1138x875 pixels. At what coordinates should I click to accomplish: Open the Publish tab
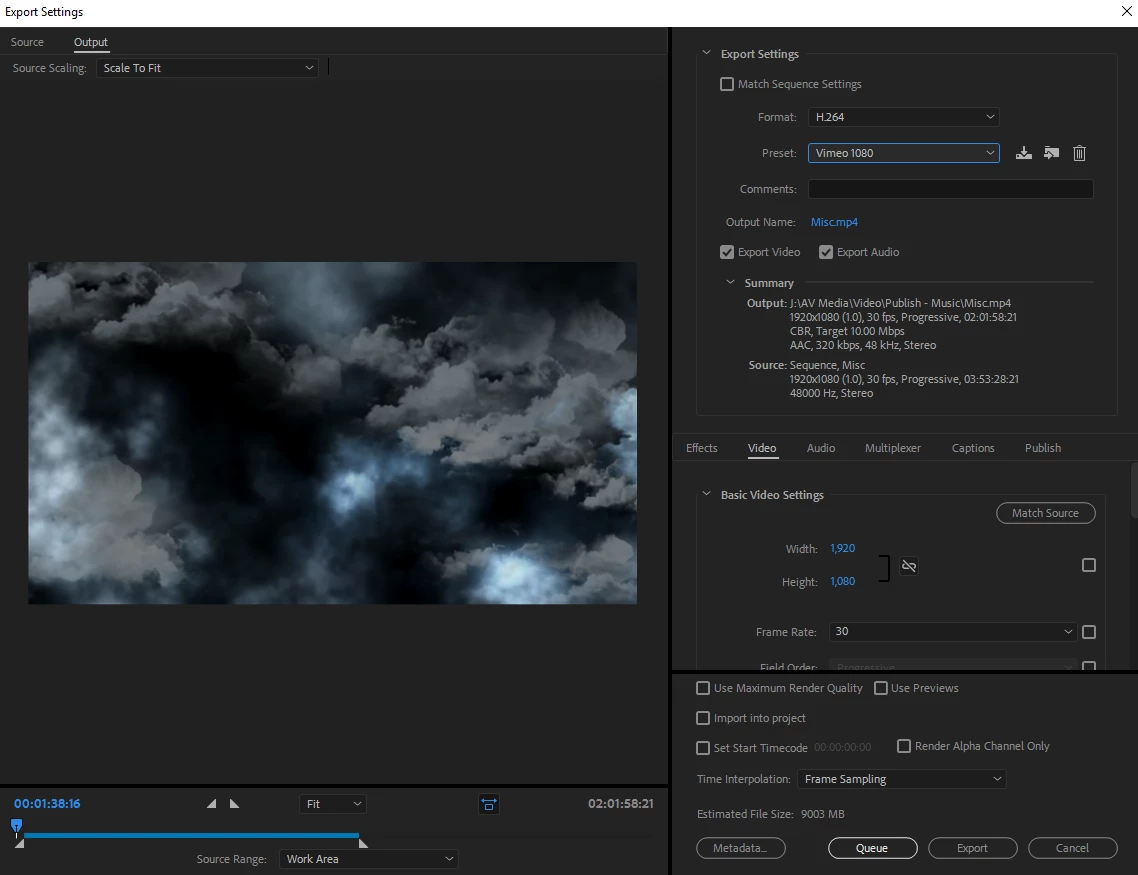tap(1043, 448)
